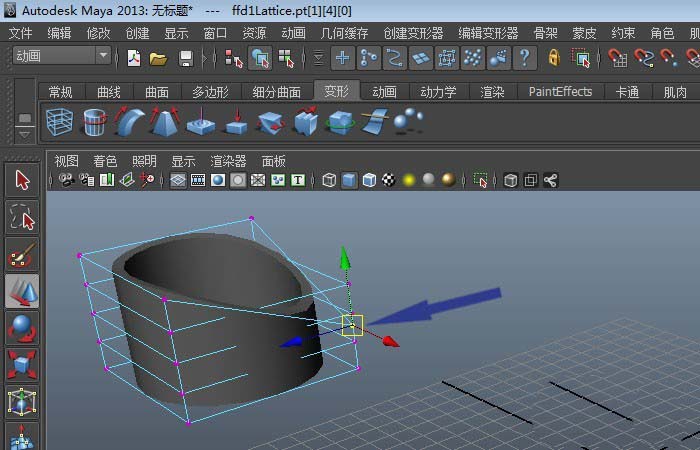
Task: Open the 创建变形器 menu
Action: 413,33
